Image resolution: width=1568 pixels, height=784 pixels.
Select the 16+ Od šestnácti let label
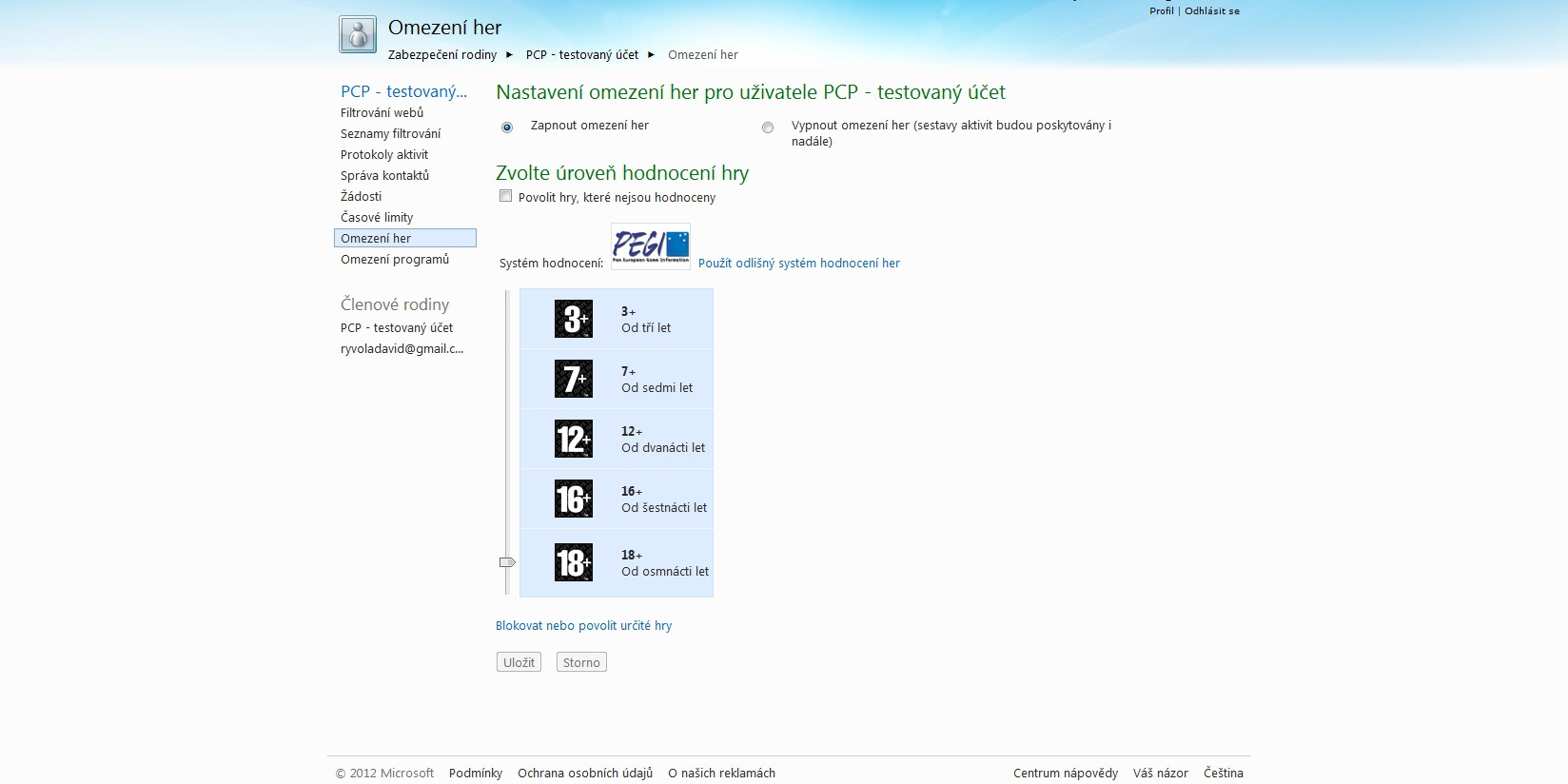(x=664, y=500)
